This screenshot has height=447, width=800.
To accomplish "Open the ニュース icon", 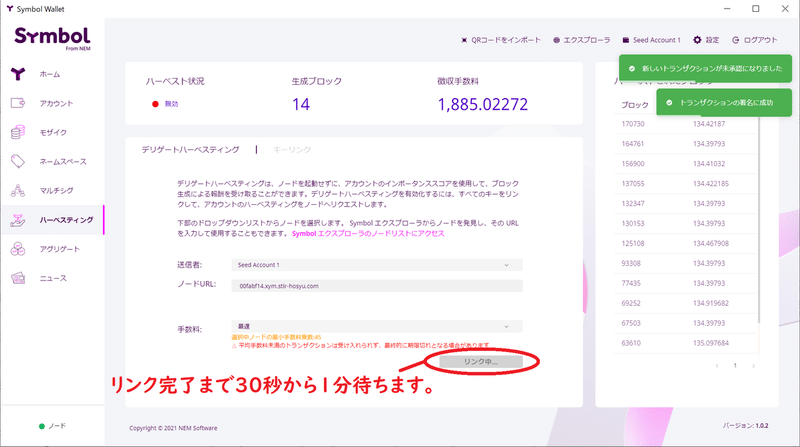I will (x=18, y=278).
